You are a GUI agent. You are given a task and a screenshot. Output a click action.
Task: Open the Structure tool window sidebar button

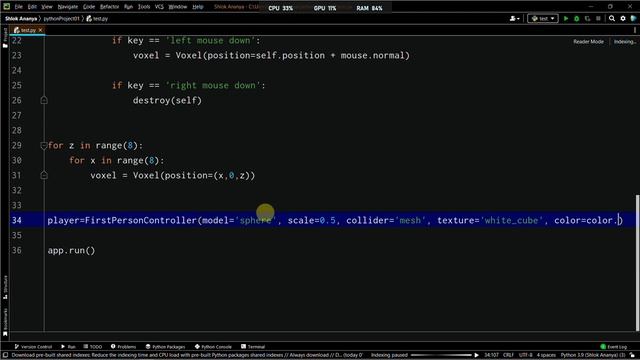coord(5,287)
